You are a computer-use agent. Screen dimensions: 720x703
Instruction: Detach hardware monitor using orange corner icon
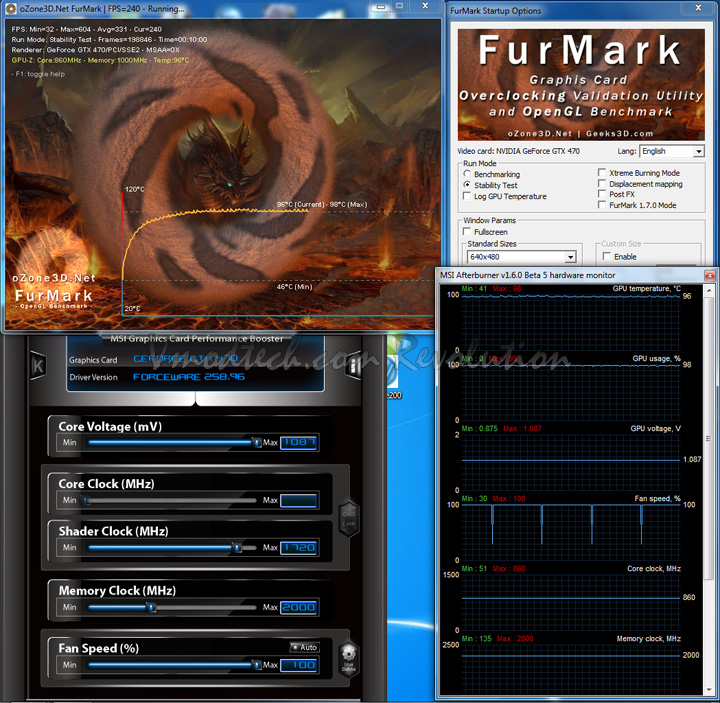(710, 275)
